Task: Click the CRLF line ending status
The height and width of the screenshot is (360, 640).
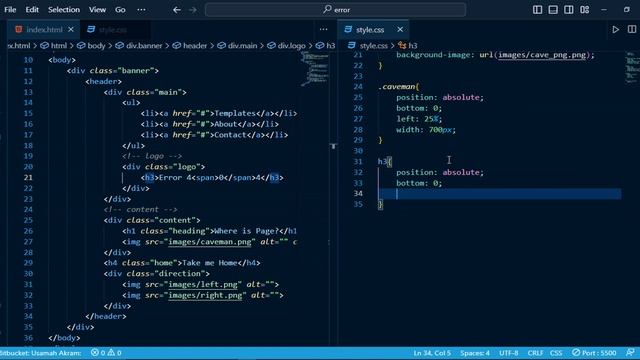Action: [x=535, y=353]
